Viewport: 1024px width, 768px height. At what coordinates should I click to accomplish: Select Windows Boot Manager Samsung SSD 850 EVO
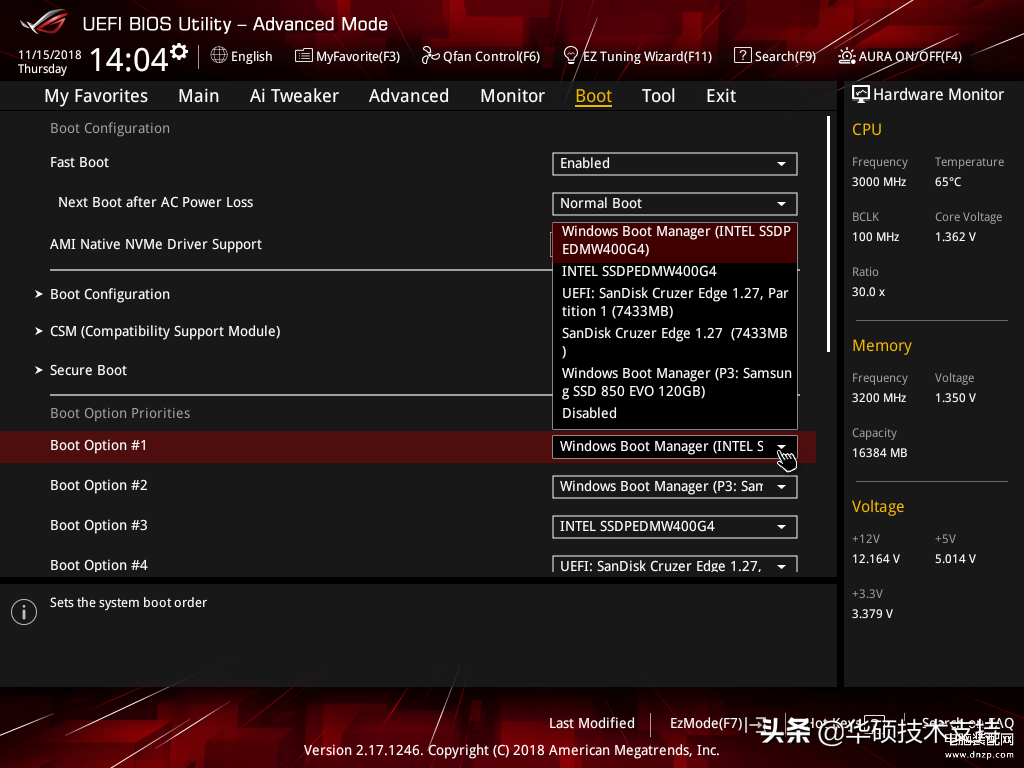pos(675,382)
